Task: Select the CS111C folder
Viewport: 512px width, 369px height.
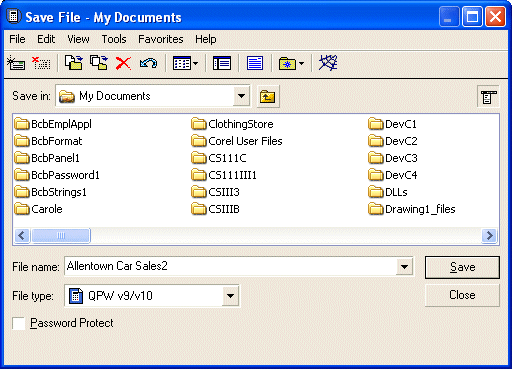Action: (x=219, y=158)
